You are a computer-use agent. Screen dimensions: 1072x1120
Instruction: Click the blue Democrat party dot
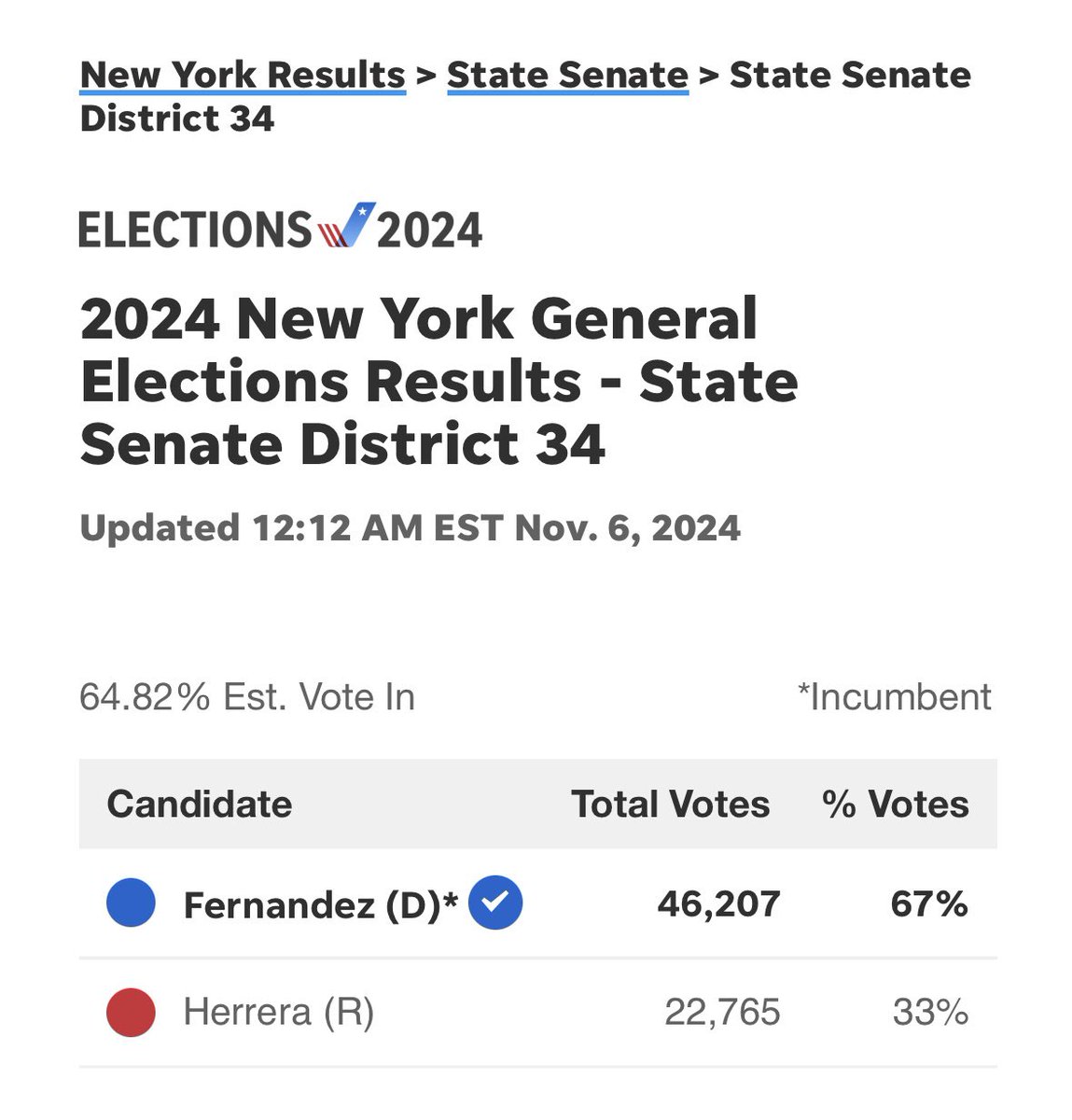(131, 903)
